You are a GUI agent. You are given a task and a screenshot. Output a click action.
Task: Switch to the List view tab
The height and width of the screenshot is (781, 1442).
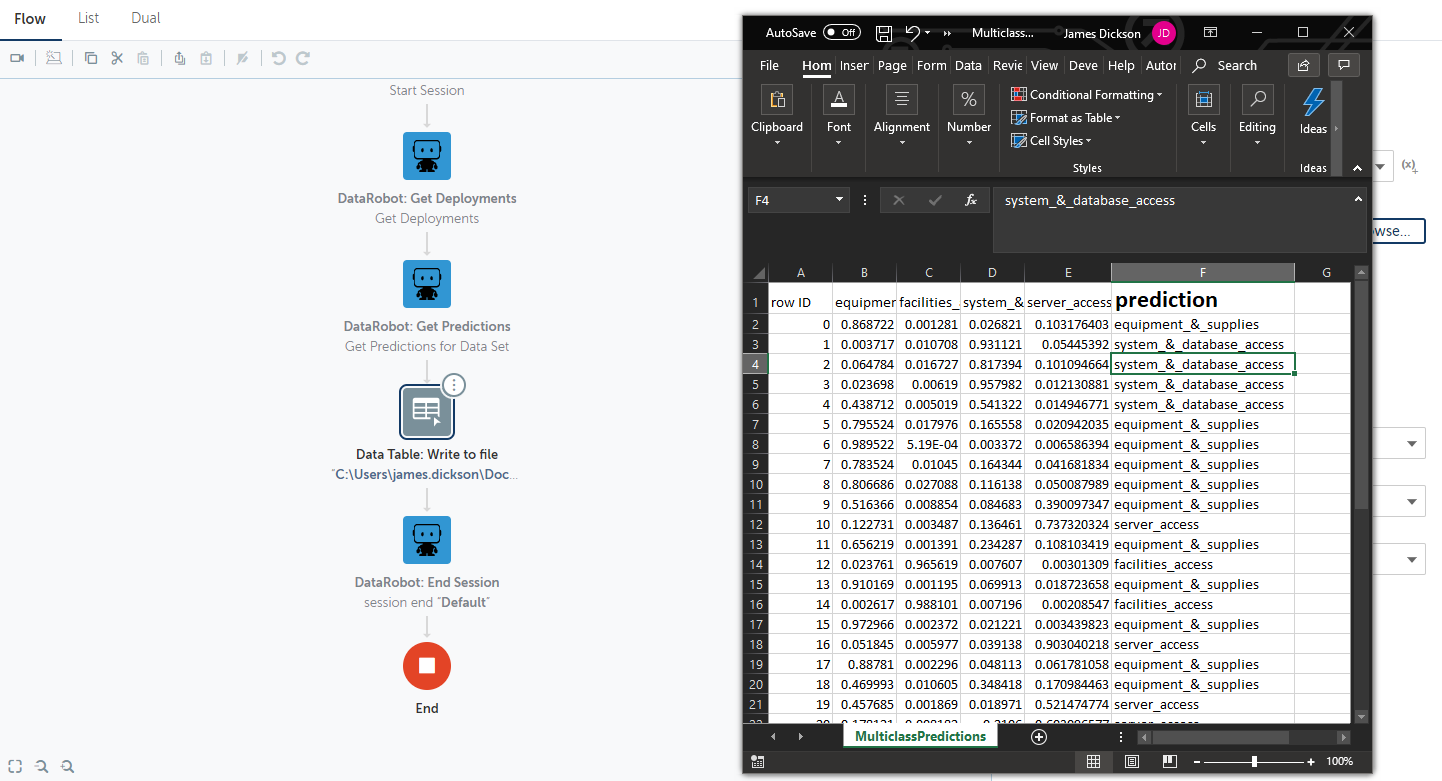point(89,18)
